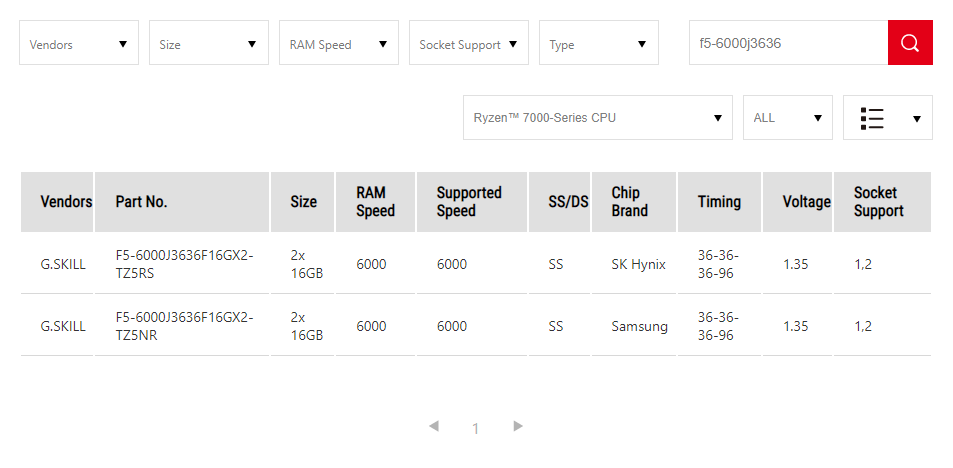
Task: Click the red search magnifier button
Action: click(x=909, y=43)
